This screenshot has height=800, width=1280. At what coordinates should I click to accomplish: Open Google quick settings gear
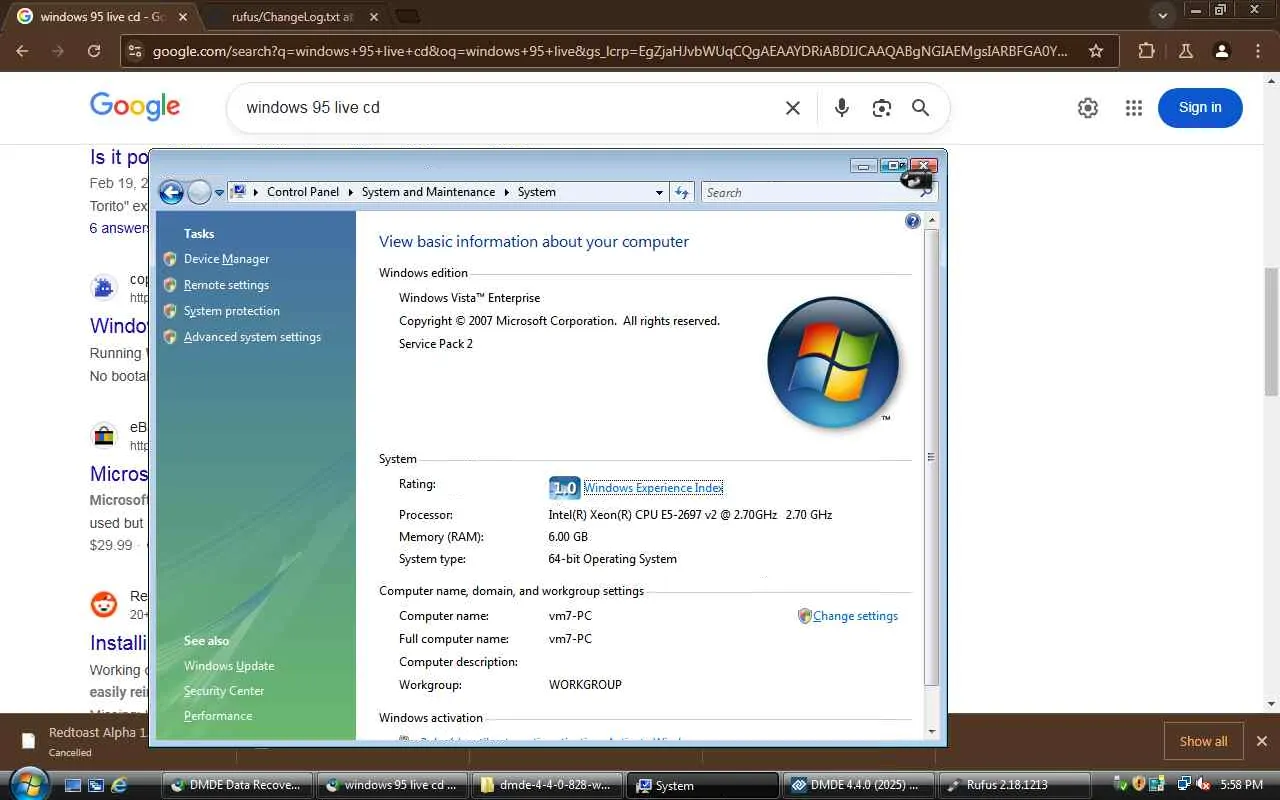(x=1088, y=108)
